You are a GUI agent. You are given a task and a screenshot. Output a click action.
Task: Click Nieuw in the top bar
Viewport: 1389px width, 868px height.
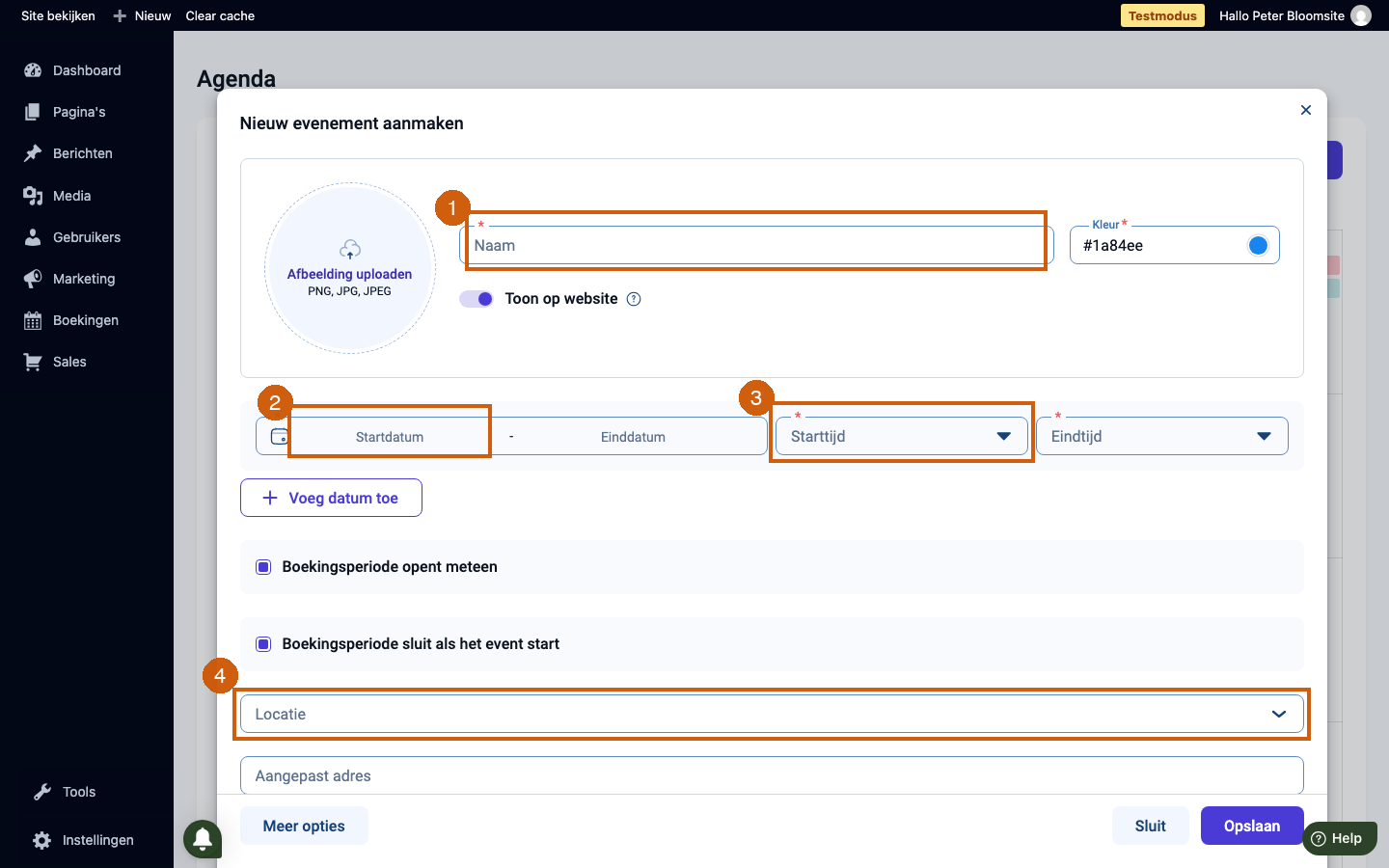click(152, 15)
